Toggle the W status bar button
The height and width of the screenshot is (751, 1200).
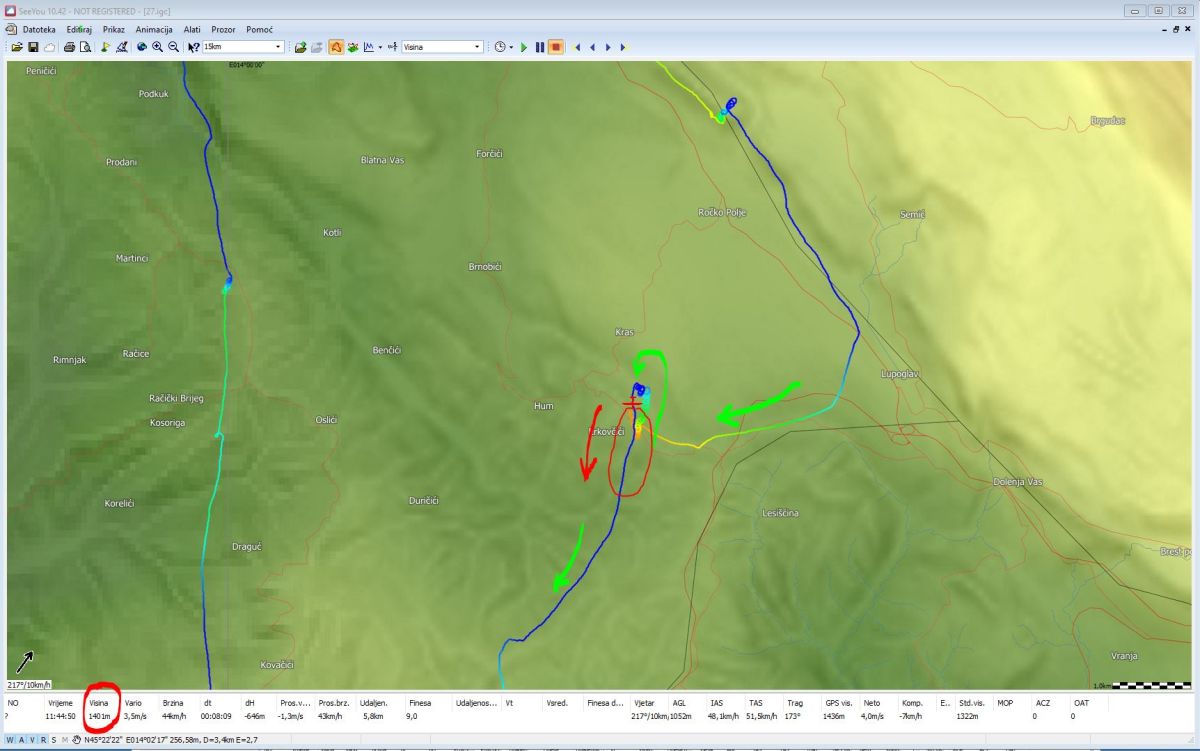point(10,740)
